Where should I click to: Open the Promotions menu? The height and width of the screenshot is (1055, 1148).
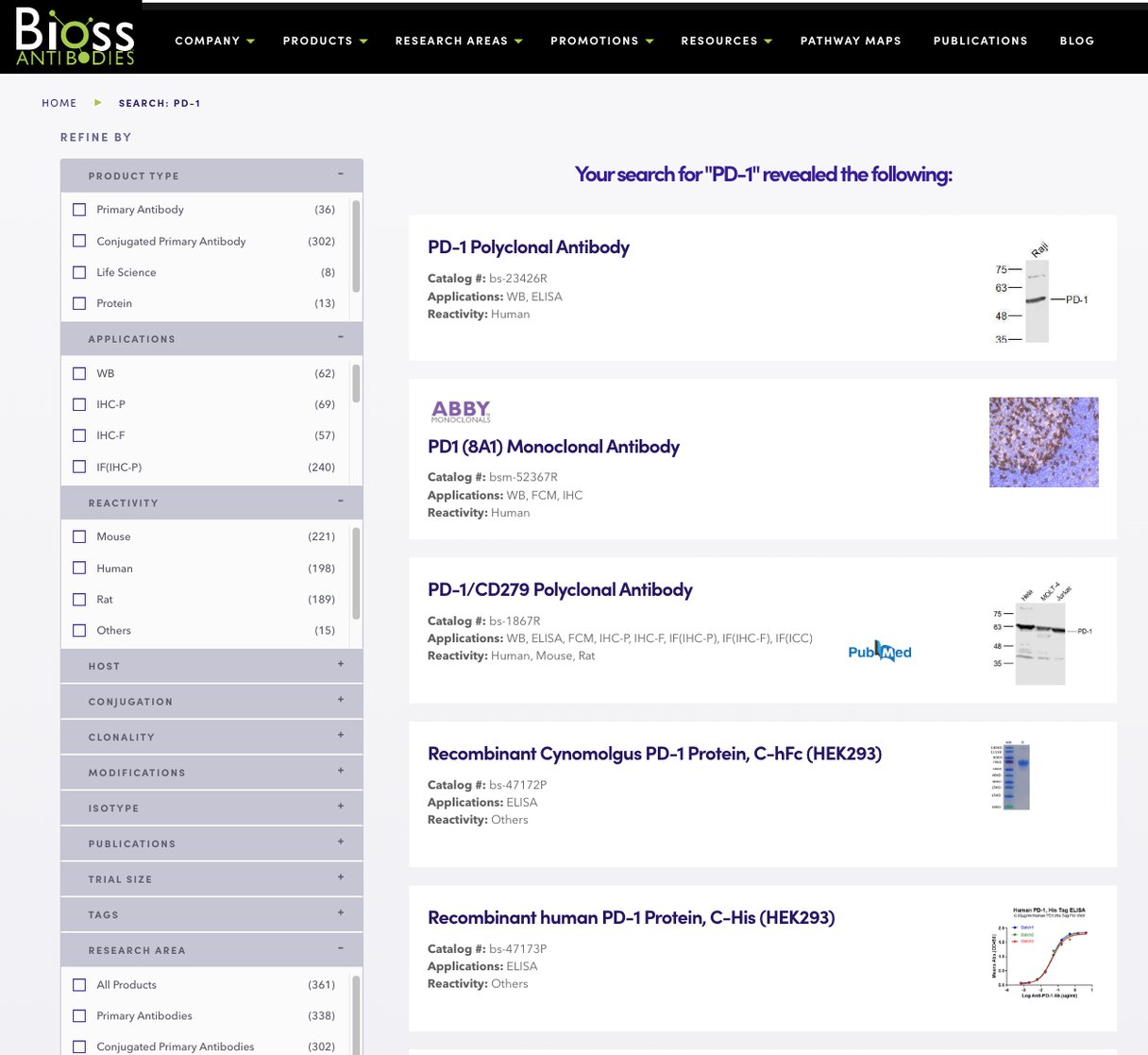[x=602, y=41]
